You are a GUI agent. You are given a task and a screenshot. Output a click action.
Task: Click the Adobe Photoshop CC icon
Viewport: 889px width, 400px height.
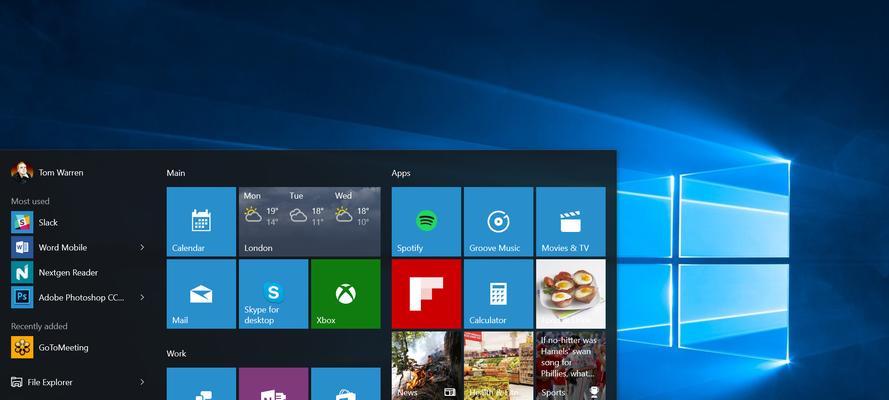coord(22,297)
